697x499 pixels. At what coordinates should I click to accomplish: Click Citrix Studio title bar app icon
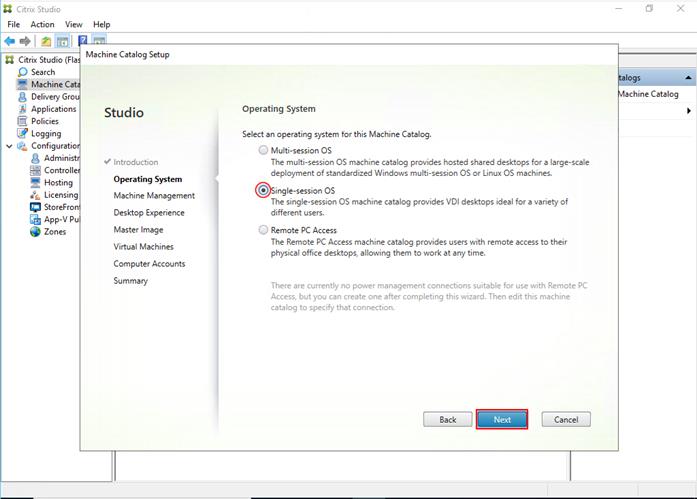pos(8,9)
